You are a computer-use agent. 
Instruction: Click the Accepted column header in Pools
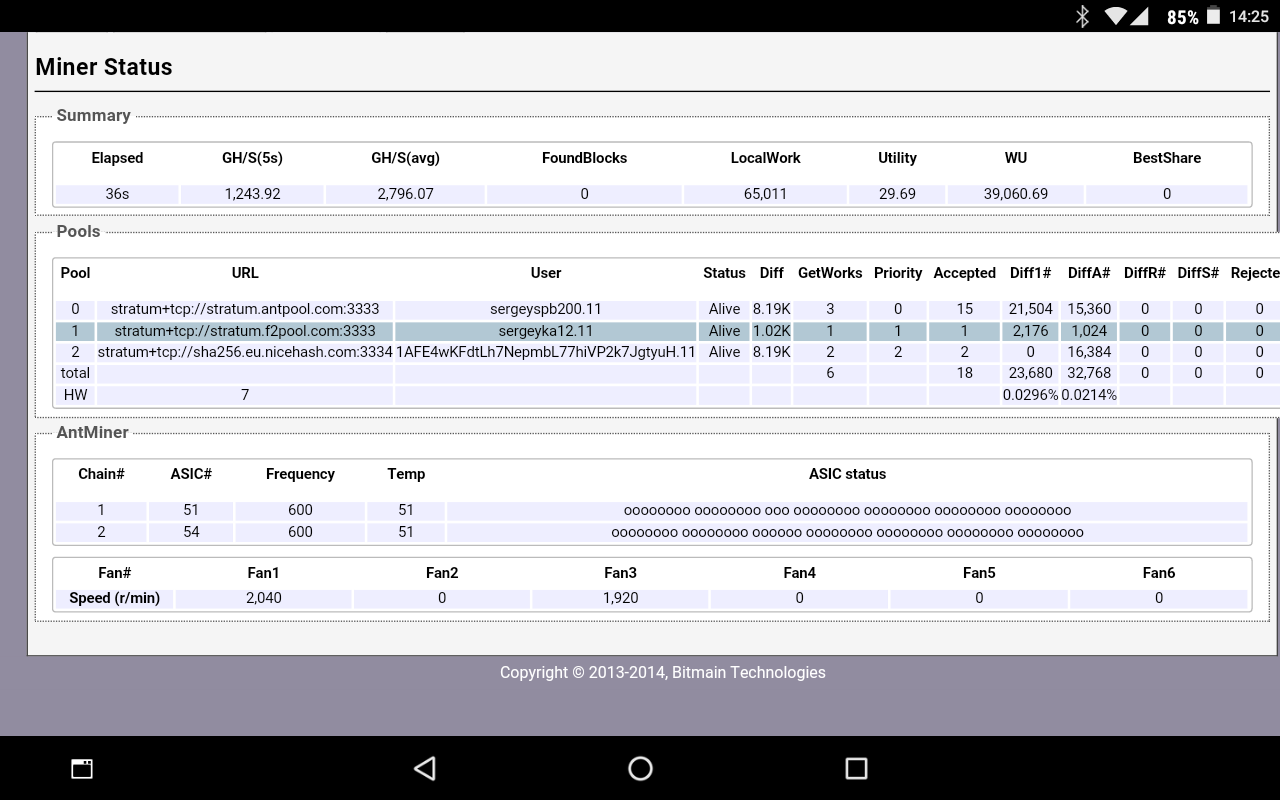964,273
